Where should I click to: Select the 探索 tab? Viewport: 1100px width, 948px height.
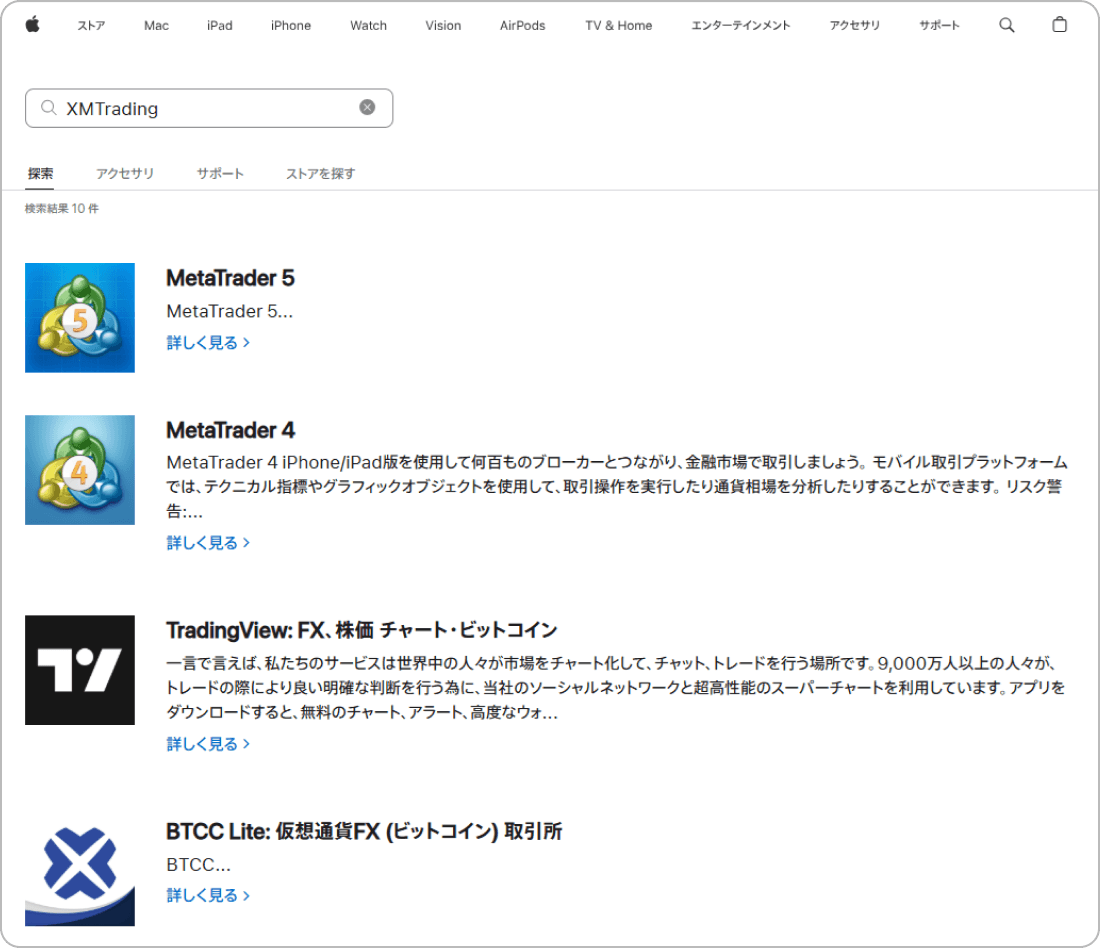[x=41, y=173]
